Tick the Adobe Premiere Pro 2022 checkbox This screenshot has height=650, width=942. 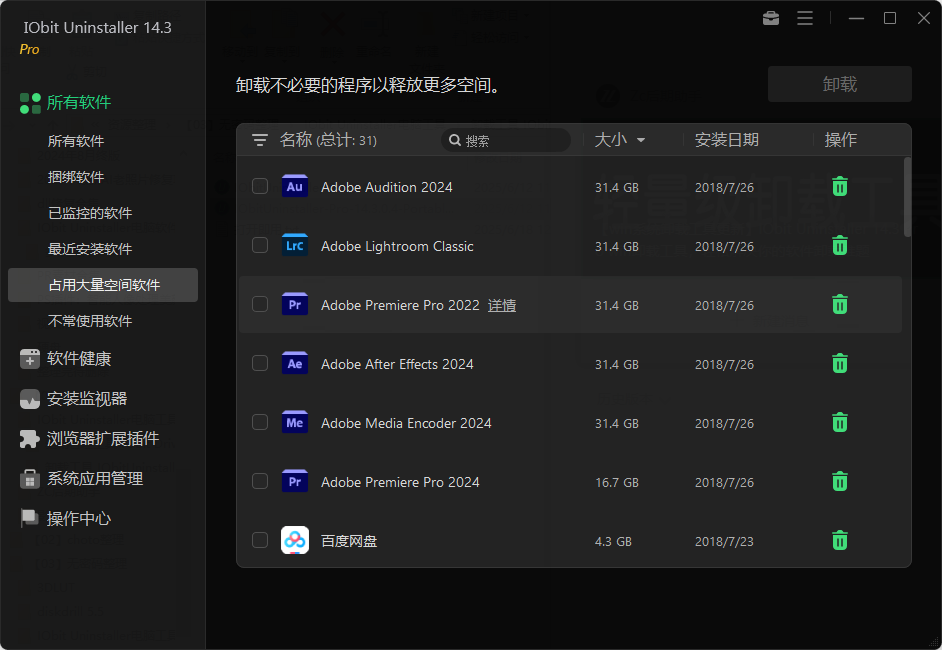[260, 304]
